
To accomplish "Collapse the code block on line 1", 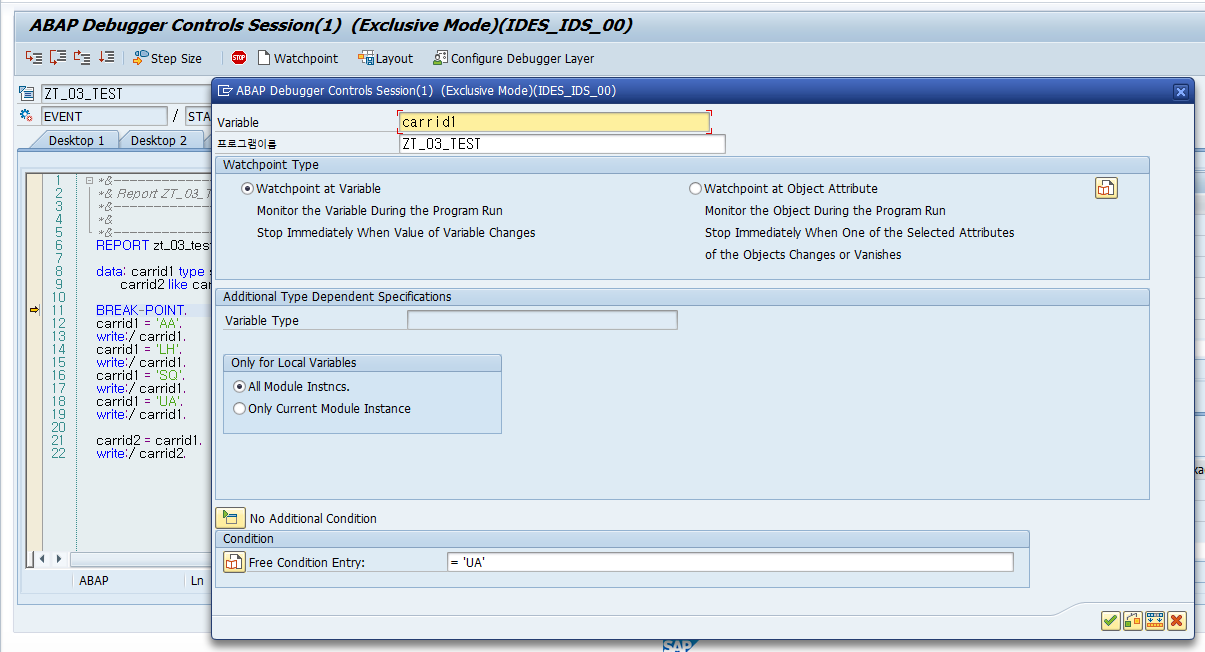I will 89,180.
